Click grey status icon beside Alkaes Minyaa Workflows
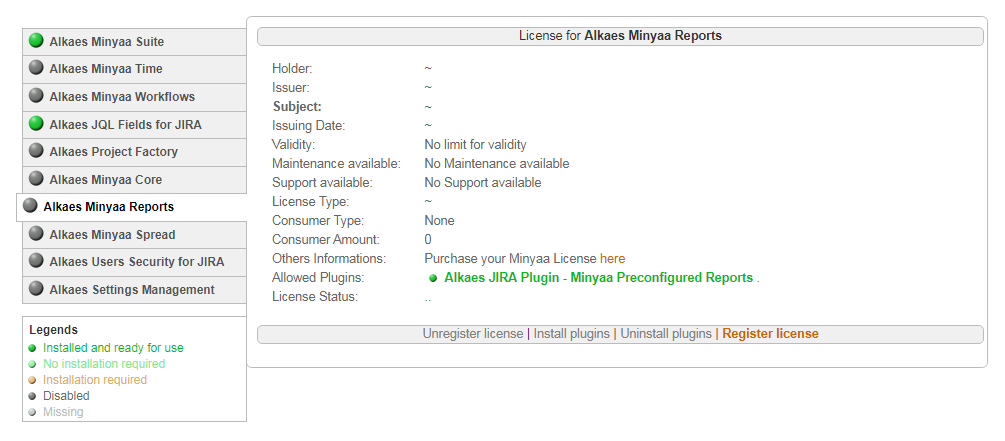Image resolution: width=1005 pixels, height=441 pixels. pyautogui.click(x=37, y=96)
